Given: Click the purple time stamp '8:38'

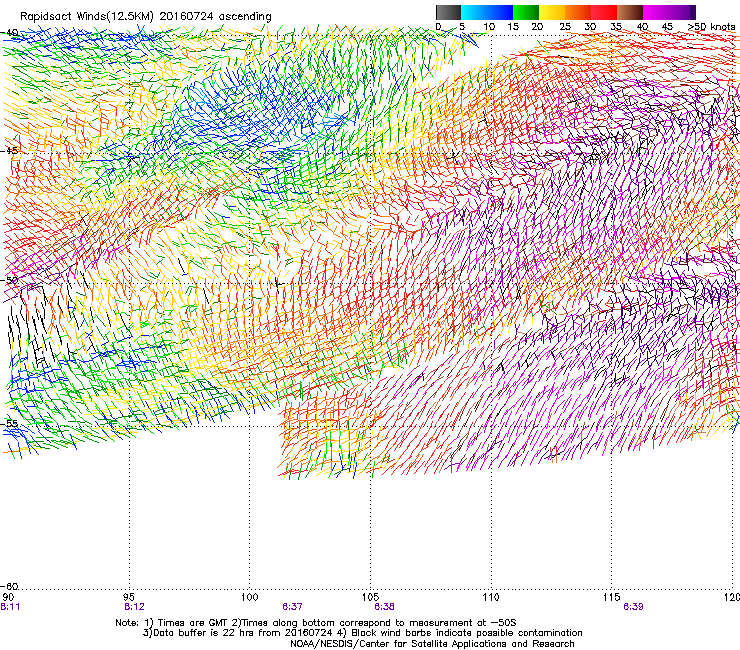Looking at the screenshot, I should (x=384, y=607).
